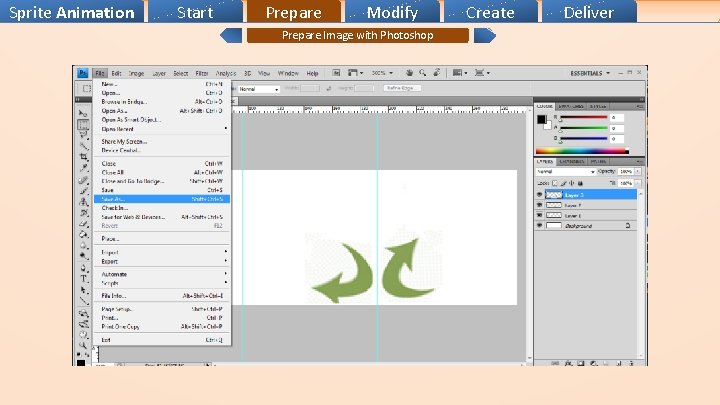Screen dimensions: 720x405
Task: Select the Path Selection tool
Action: point(83,290)
